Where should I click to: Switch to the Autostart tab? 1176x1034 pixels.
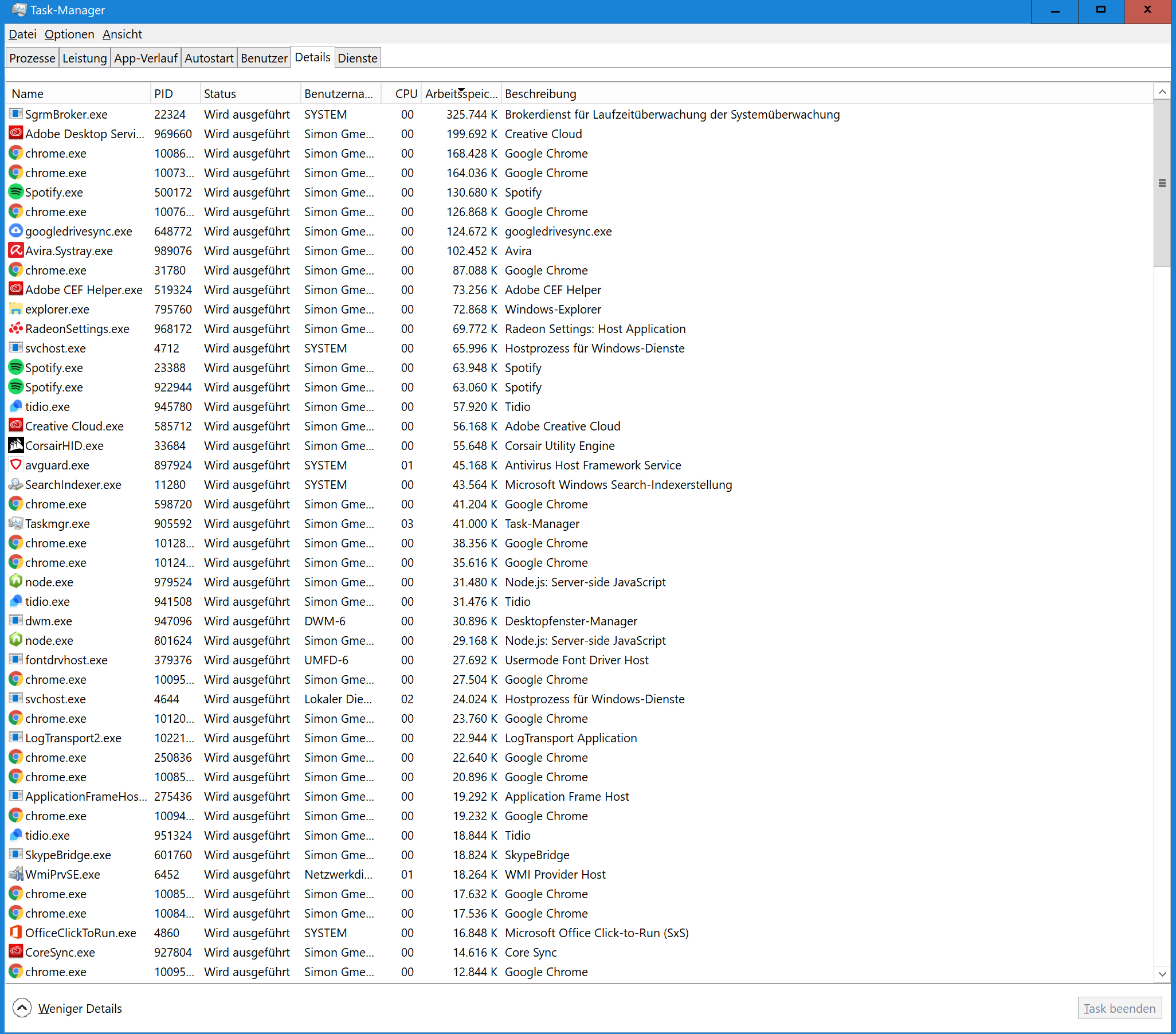click(x=209, y=58)
